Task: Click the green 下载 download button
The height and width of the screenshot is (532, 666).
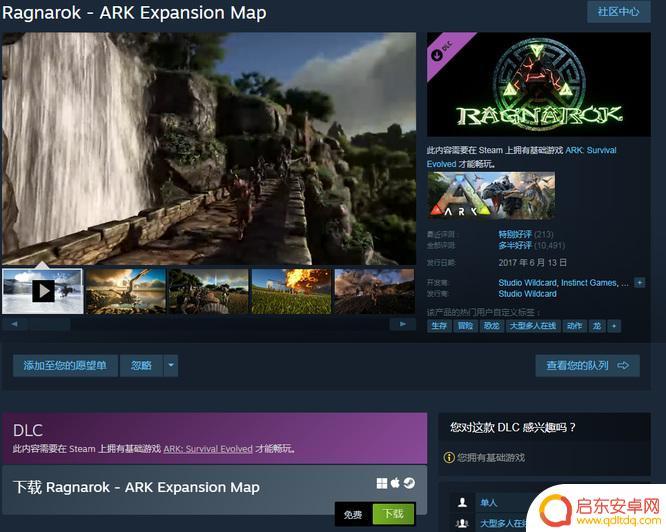Action: point(393,514)
